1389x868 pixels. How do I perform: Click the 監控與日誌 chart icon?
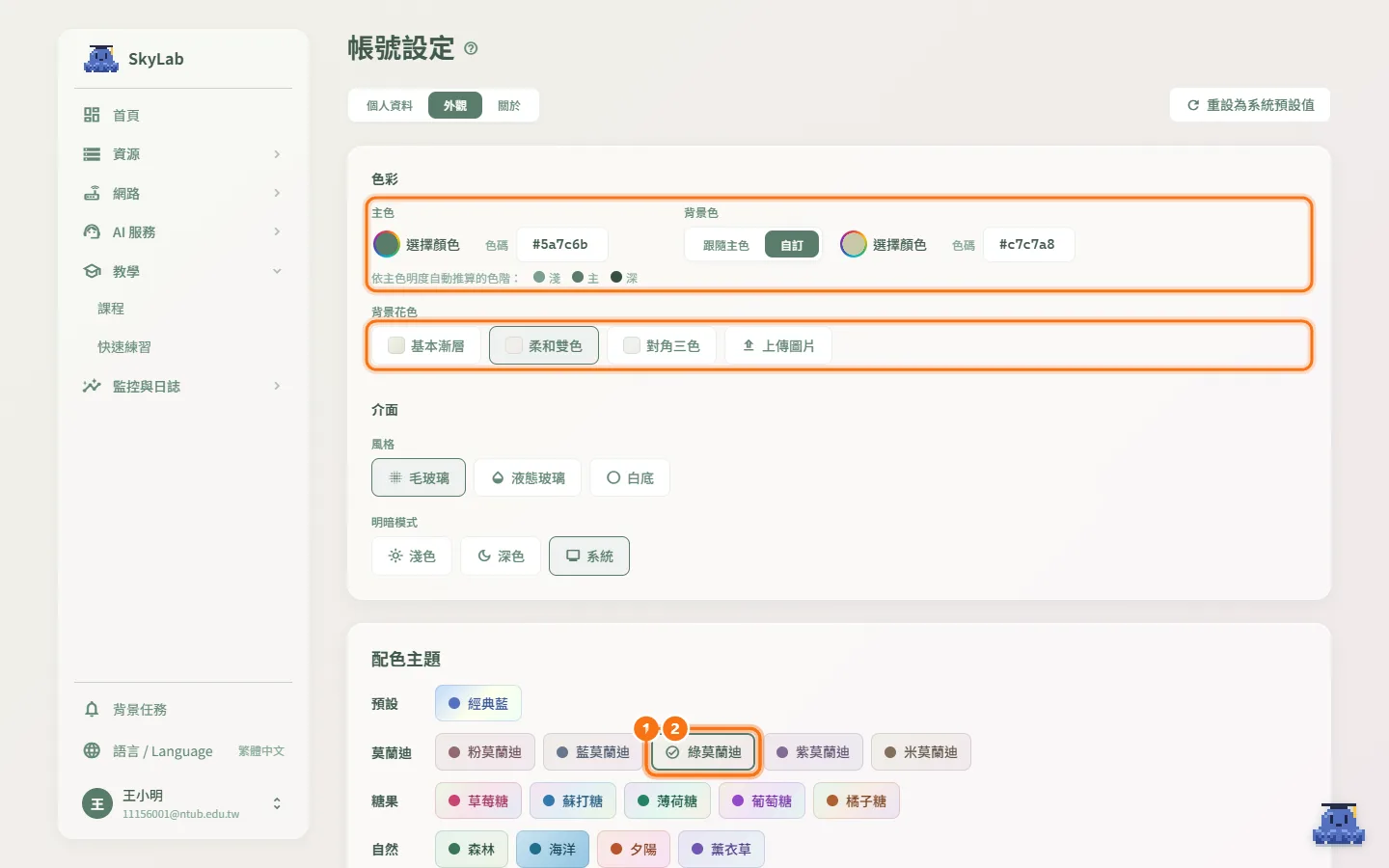pyautogui.click(x=92, y=386)
